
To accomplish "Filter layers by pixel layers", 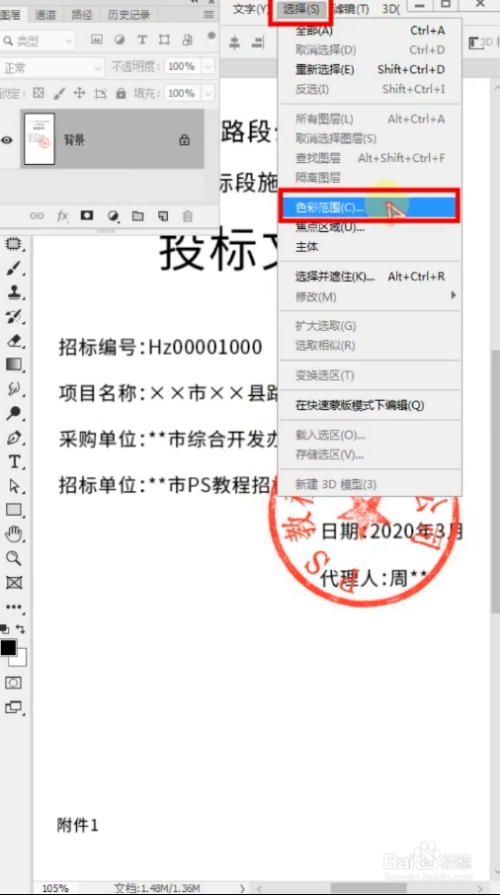I will coord(96,39).
